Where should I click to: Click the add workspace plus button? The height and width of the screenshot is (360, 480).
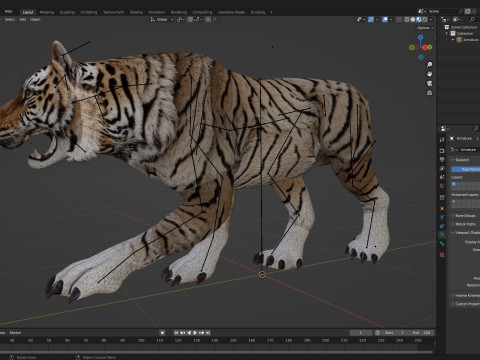(x=271, y=12)
